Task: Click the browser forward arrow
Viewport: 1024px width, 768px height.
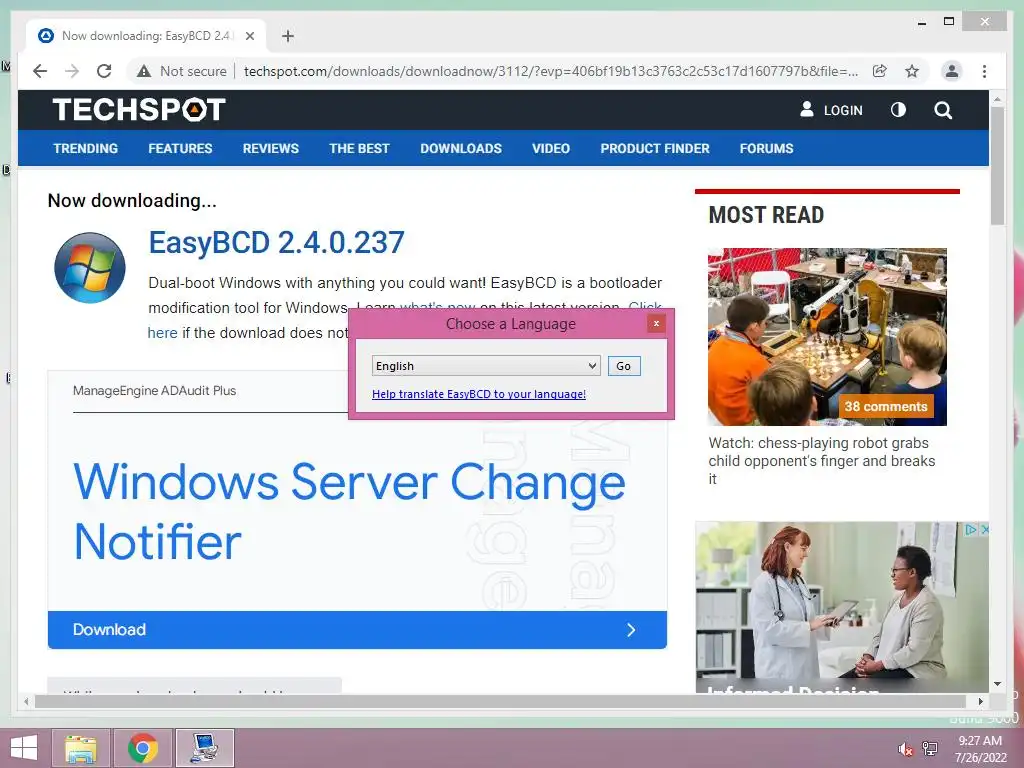Action: point(72,71)
